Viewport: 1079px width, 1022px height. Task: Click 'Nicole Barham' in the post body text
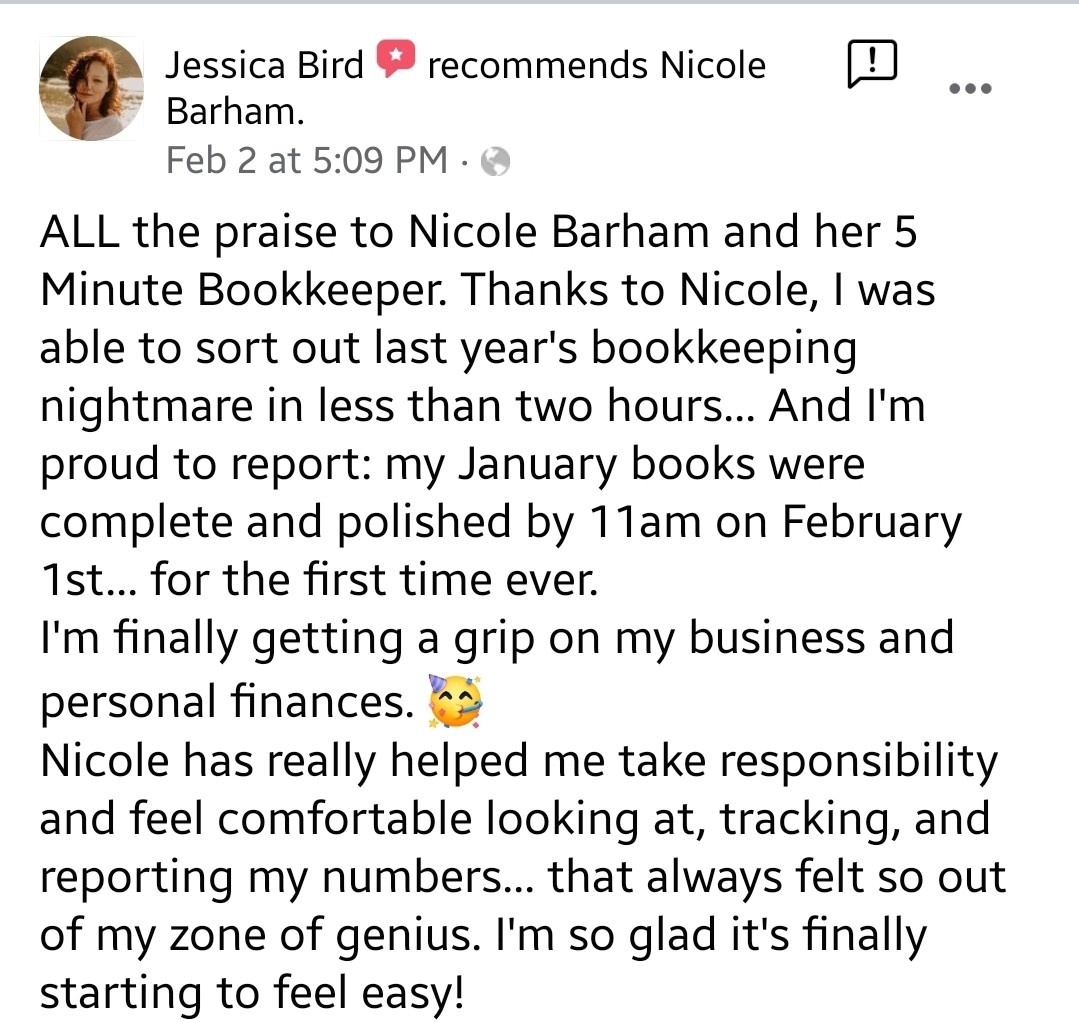[558, 232]
